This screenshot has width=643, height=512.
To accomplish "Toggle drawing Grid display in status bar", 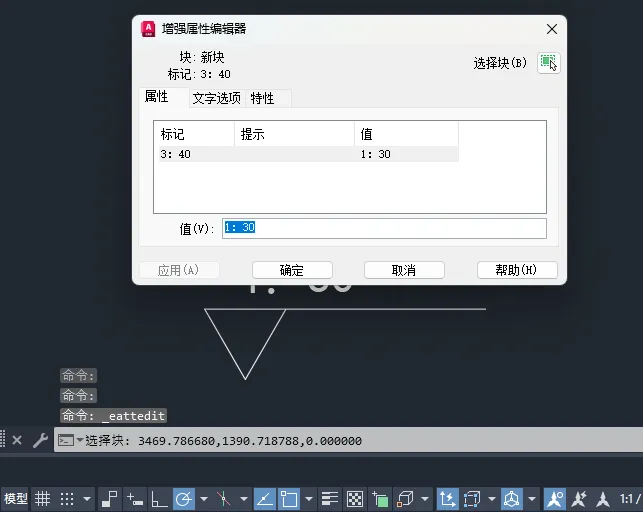I will click(42, 499).
